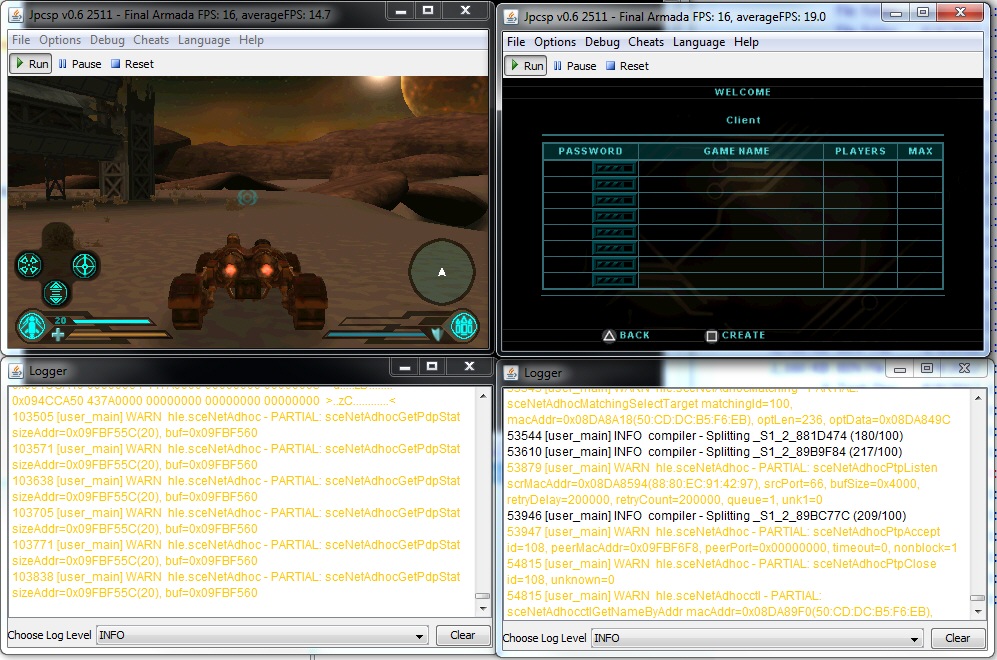Clear the right Logger output

957,638
